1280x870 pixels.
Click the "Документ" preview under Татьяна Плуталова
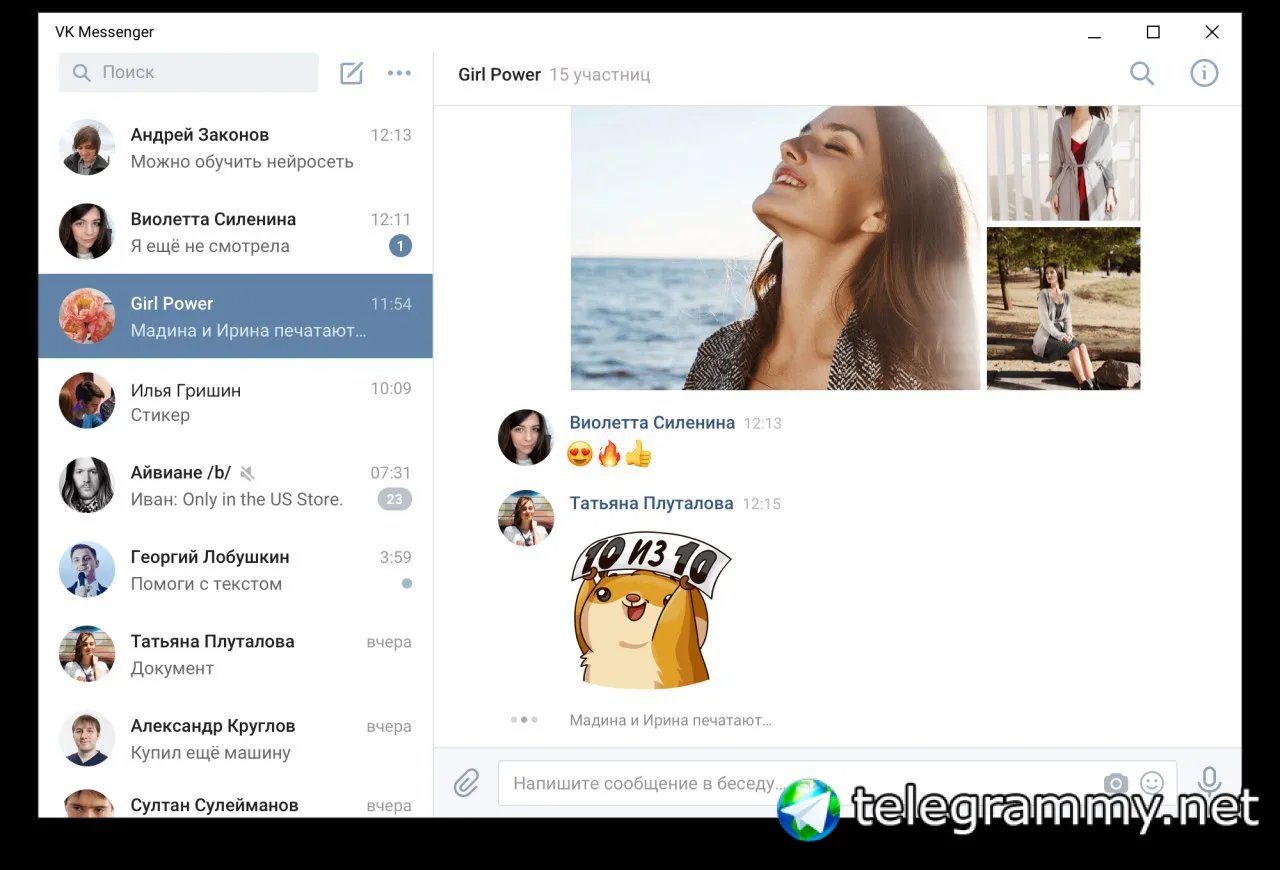coord(172,668)
